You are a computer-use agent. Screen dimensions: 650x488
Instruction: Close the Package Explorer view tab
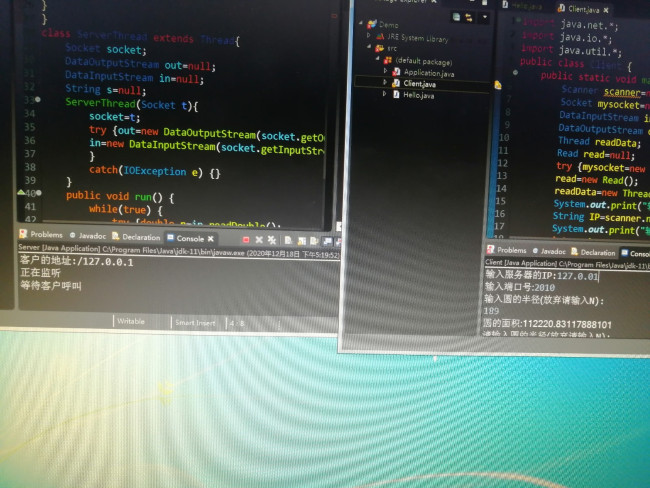pyautogui.click(x=434, y=1)
